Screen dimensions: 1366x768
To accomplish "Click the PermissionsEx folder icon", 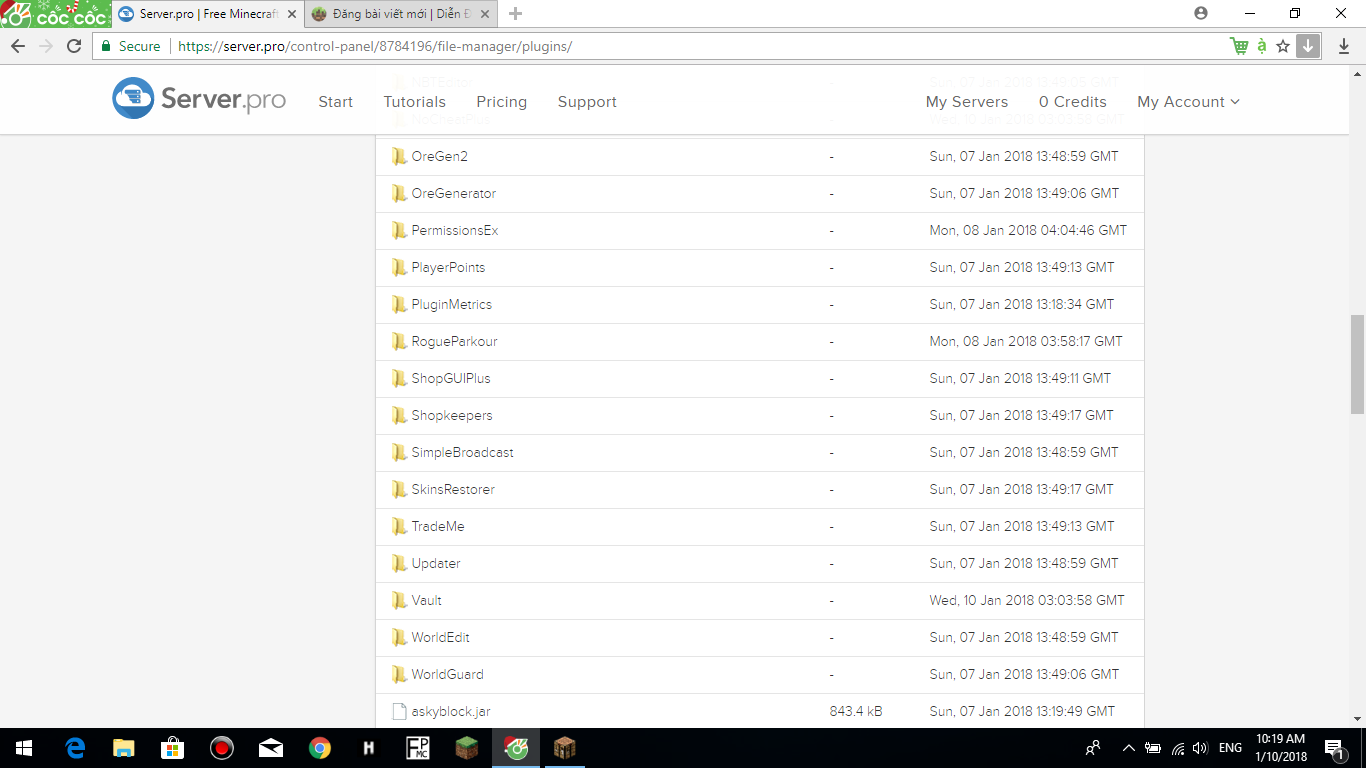I will (x=399, y=230).
